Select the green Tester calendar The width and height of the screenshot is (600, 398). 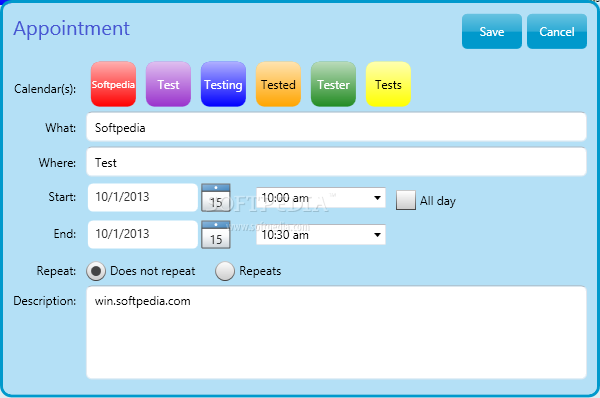tap(333, 84)
